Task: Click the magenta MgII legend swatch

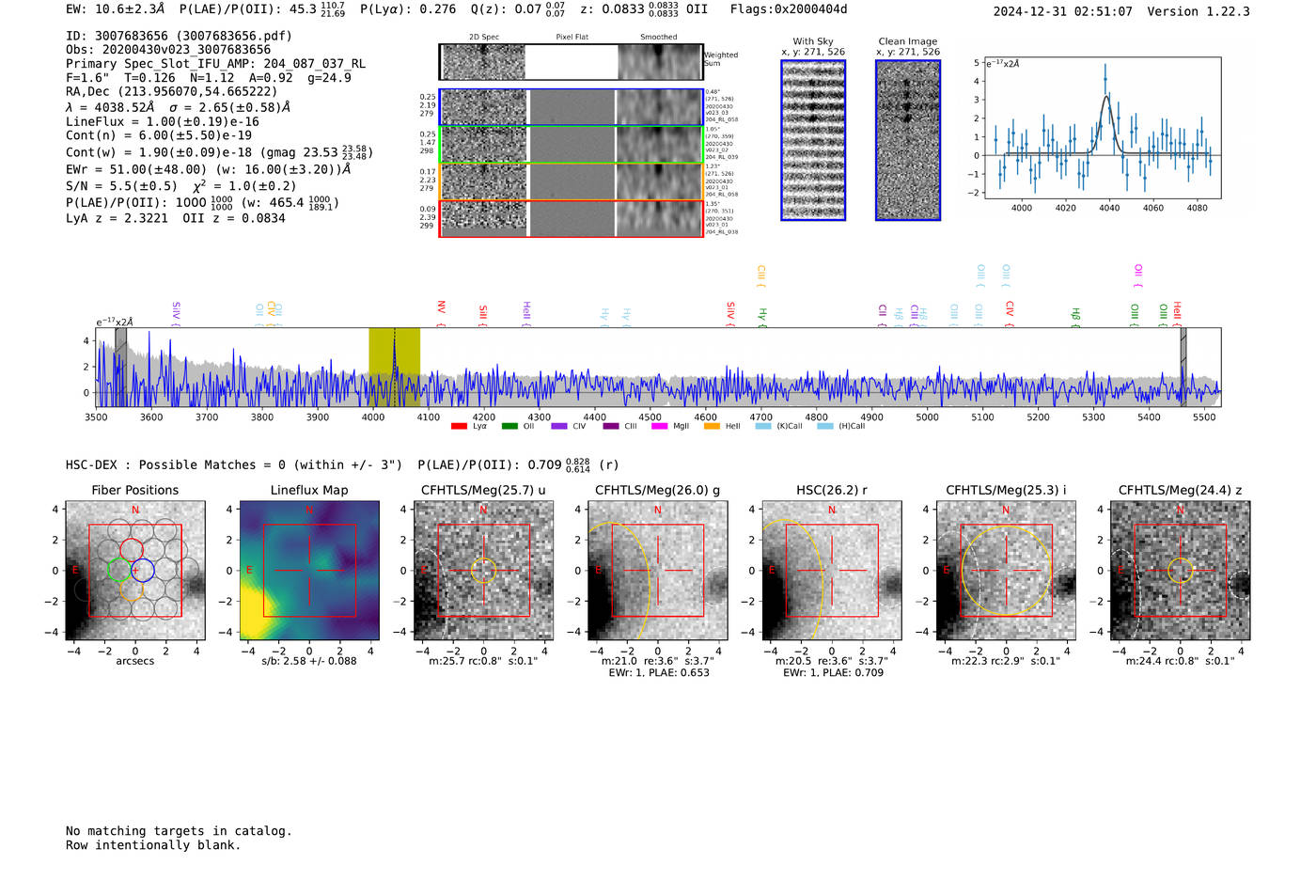Action: pos(659,427)
